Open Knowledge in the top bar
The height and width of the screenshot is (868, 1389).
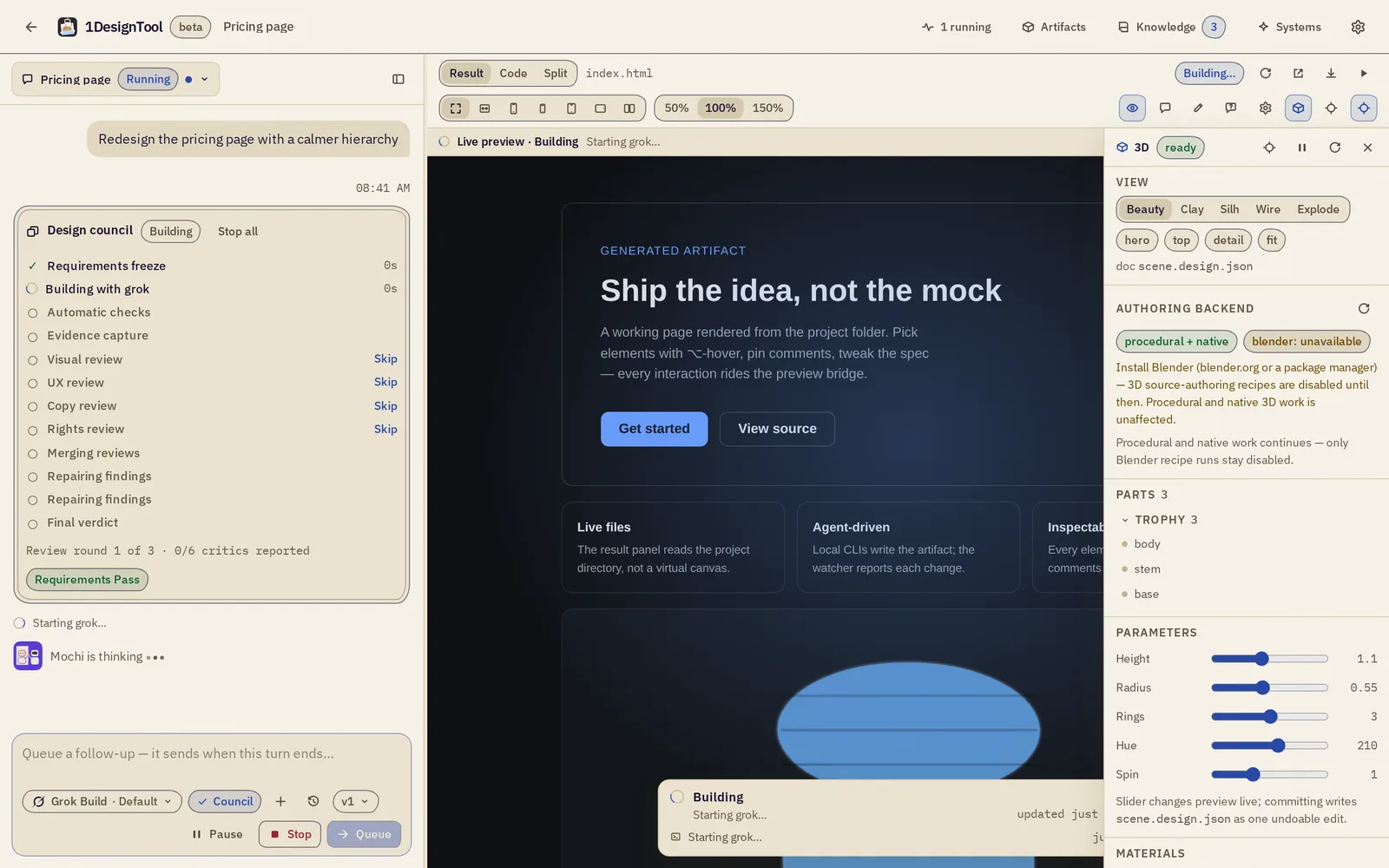pos(1171,27)
